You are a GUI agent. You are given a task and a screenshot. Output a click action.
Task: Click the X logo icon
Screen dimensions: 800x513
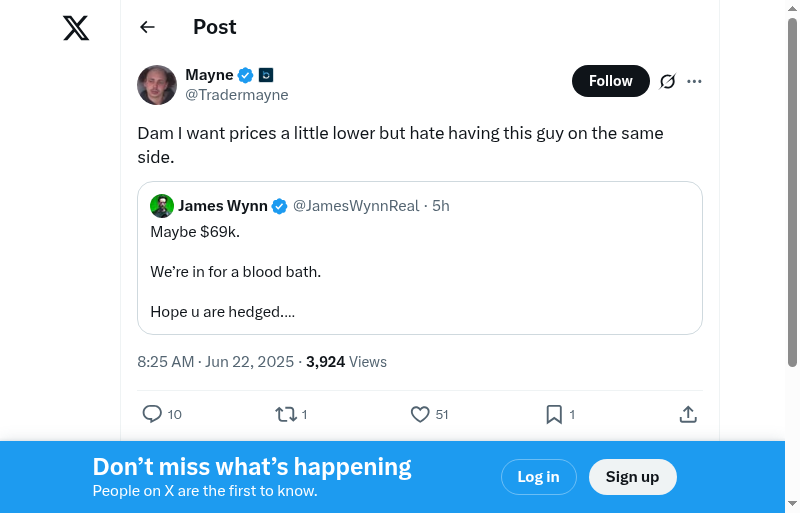click(76, 28)
